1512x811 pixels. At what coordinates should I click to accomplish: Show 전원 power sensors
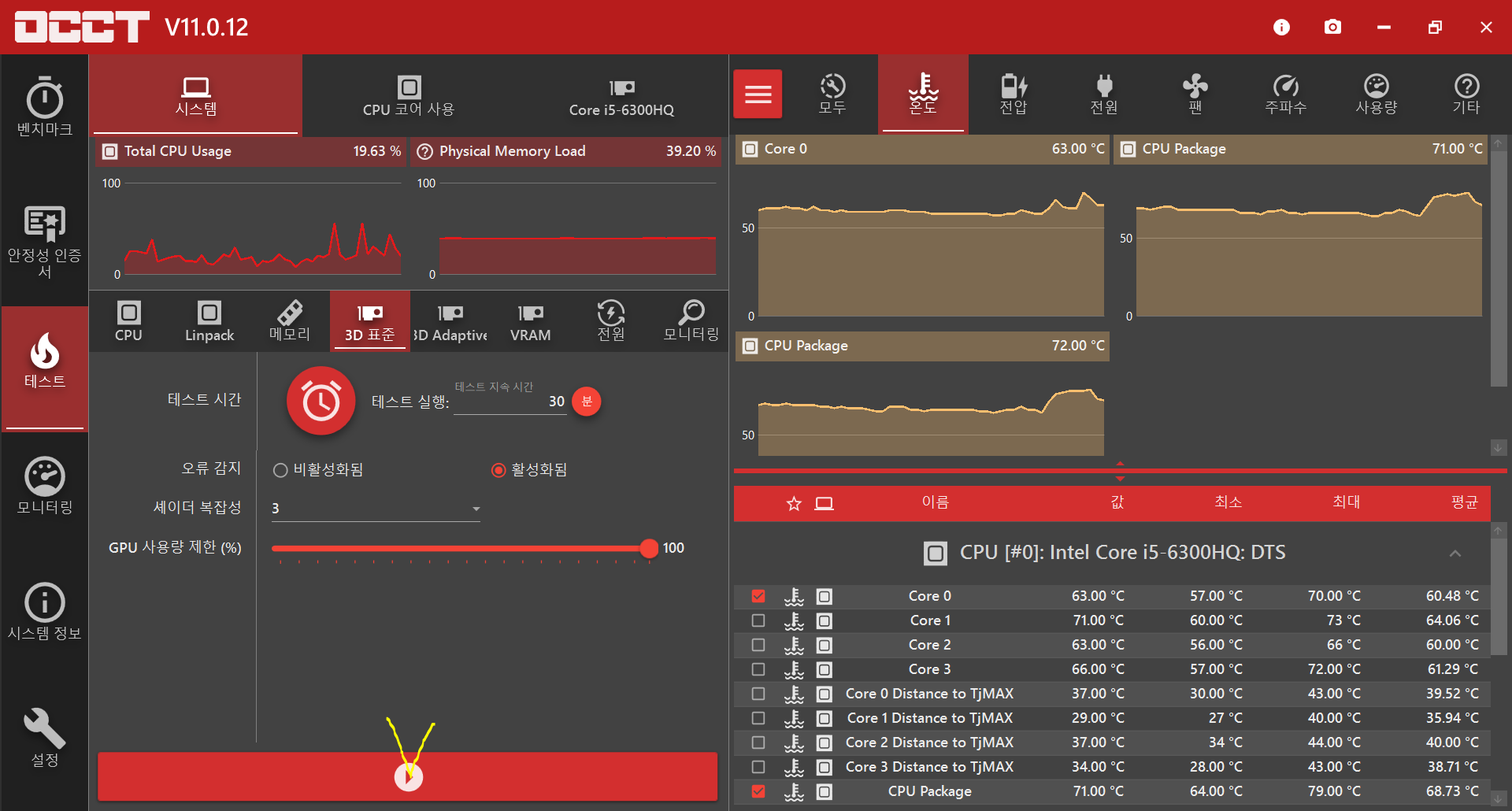click(x=1104, y=94)
